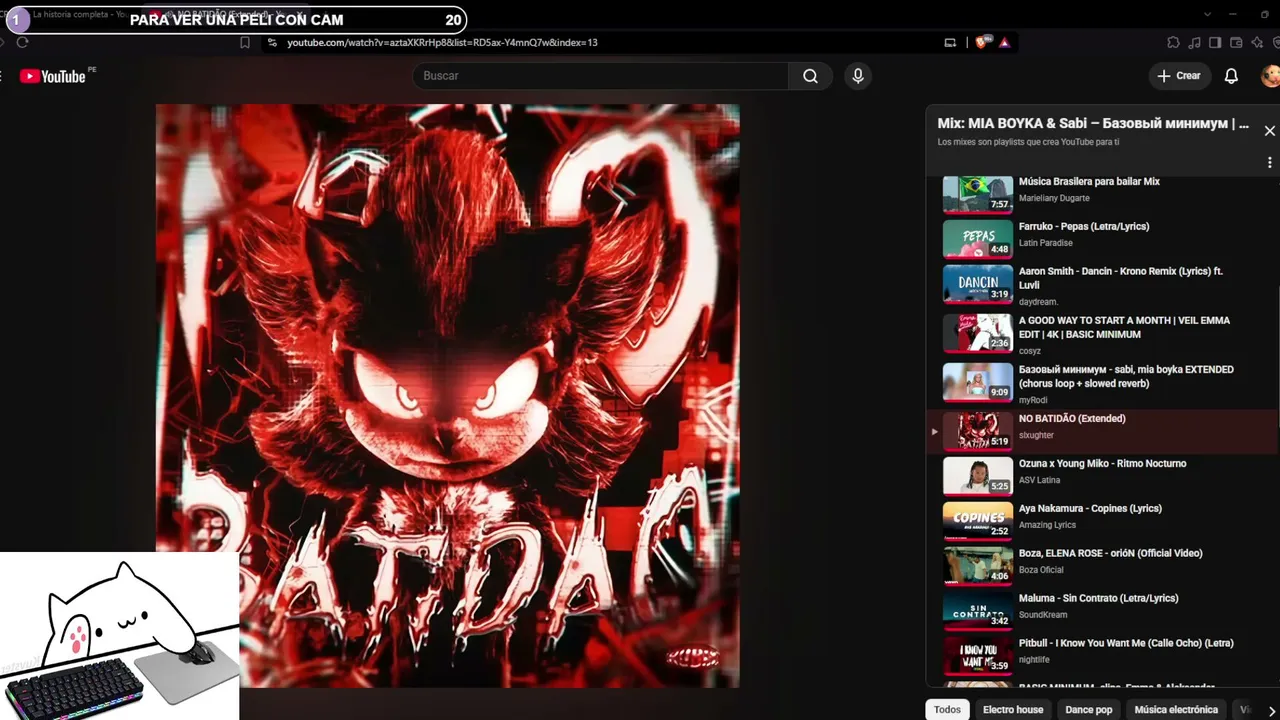Screen dimensions: 1280x720
Task: Open the Brave Shields lion icon
Action: (981, 42)
